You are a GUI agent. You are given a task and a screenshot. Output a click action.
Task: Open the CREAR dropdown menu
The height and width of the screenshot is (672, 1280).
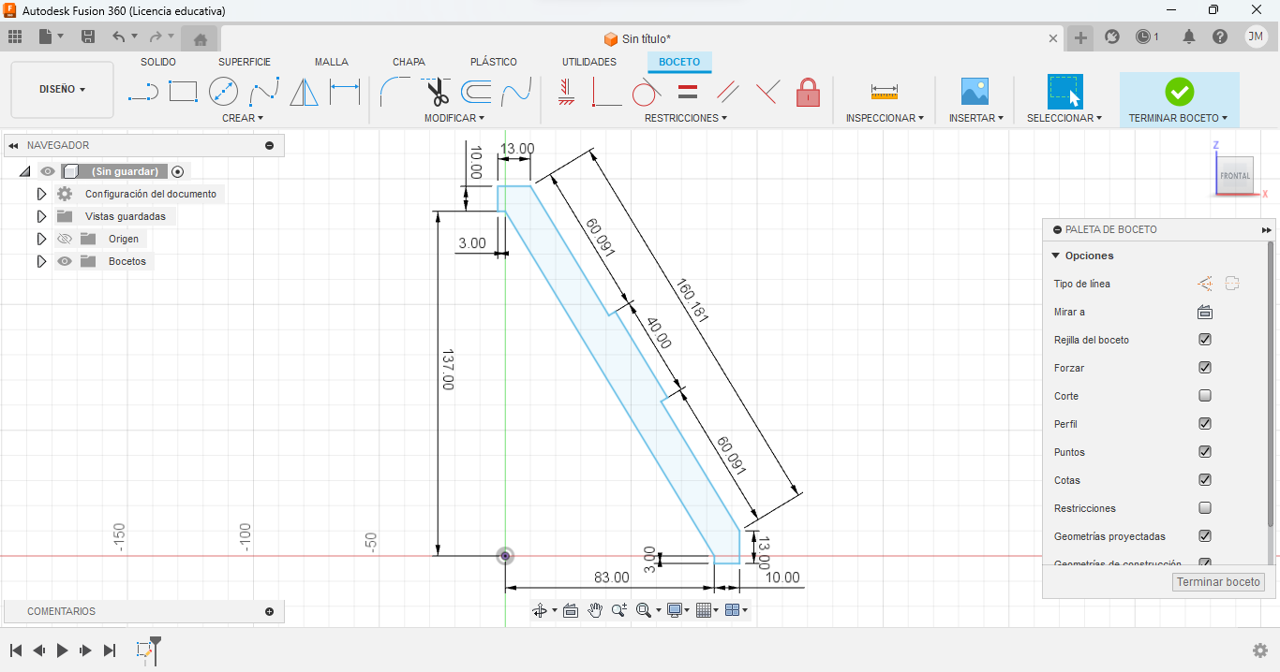pyautogui.click(x=243, y=118)
